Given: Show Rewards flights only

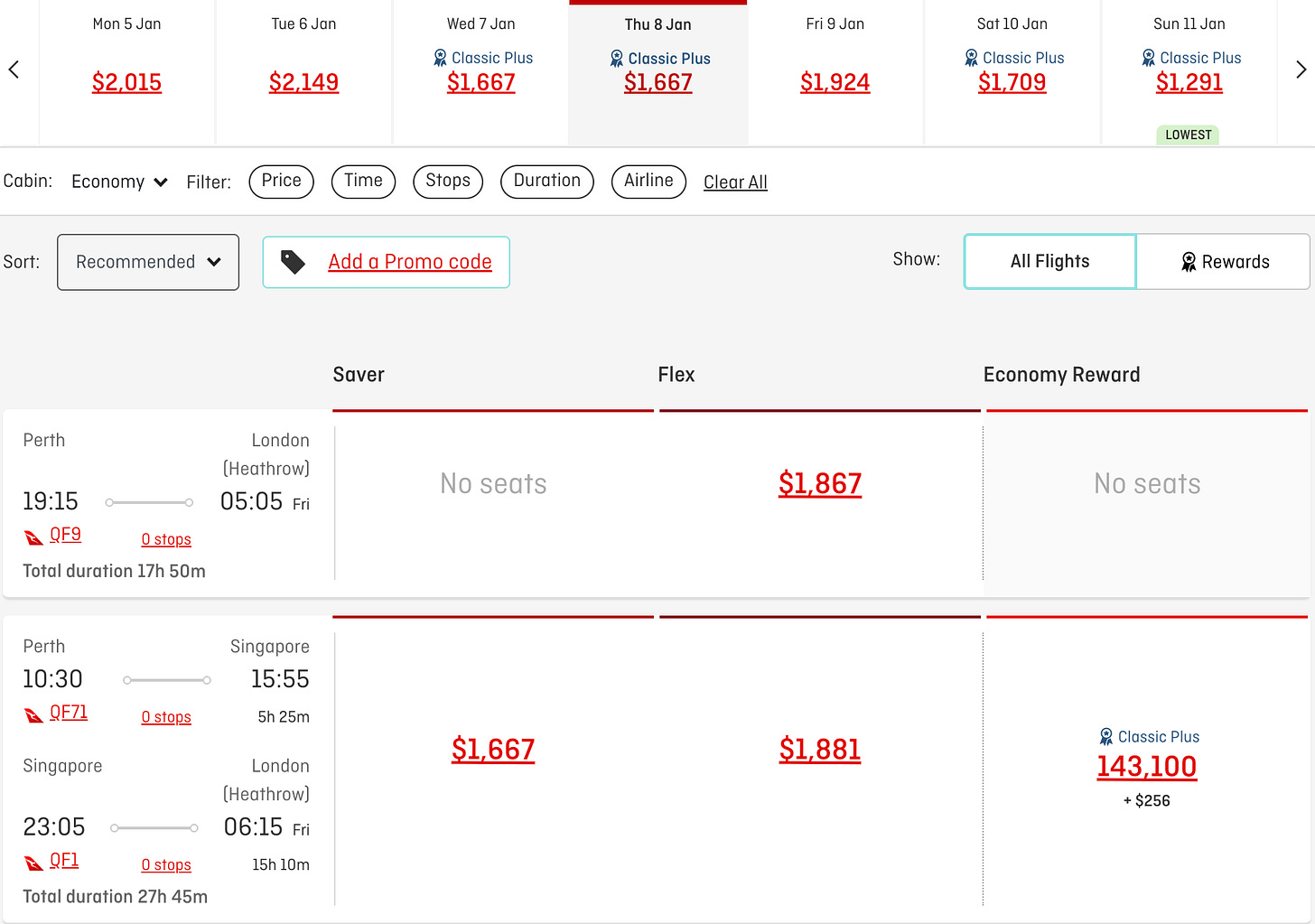Looking at the screenshot, I should pyautogui.click(x=1223, y=261).
